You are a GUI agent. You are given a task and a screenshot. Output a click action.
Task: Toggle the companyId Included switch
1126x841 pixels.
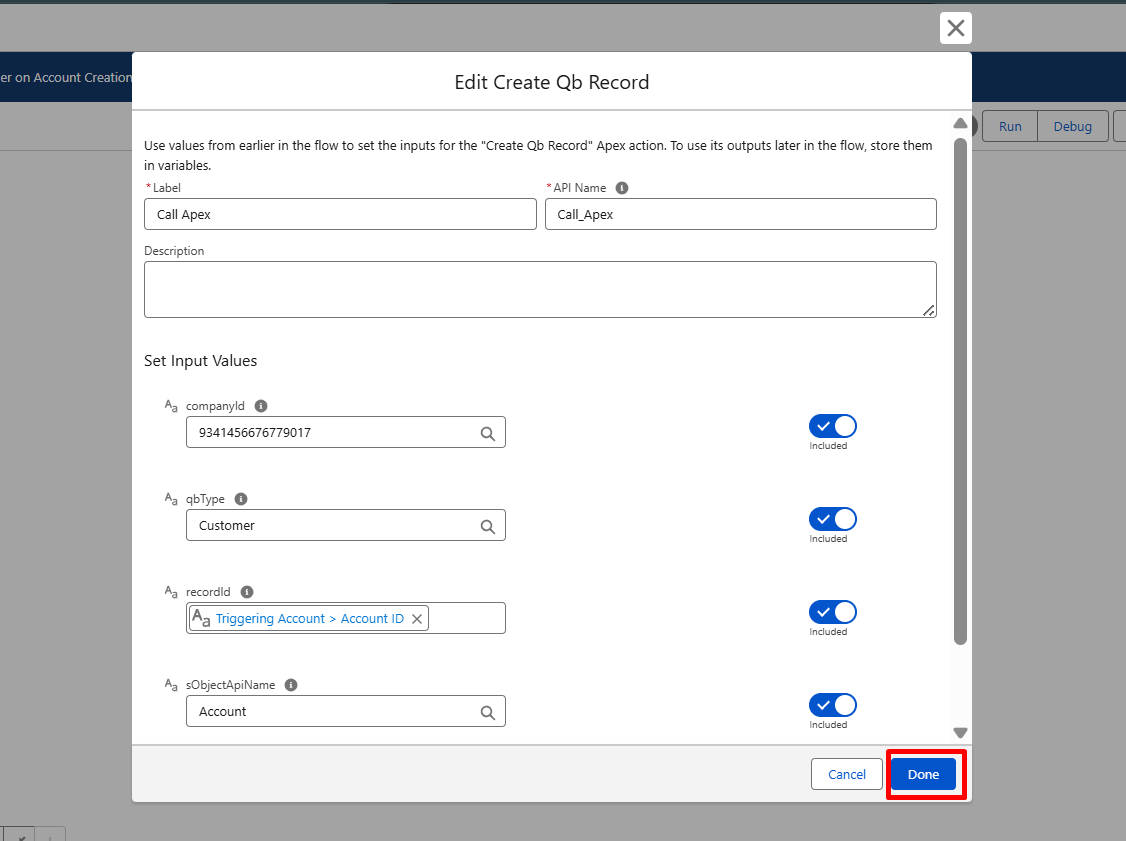(832, 426)
